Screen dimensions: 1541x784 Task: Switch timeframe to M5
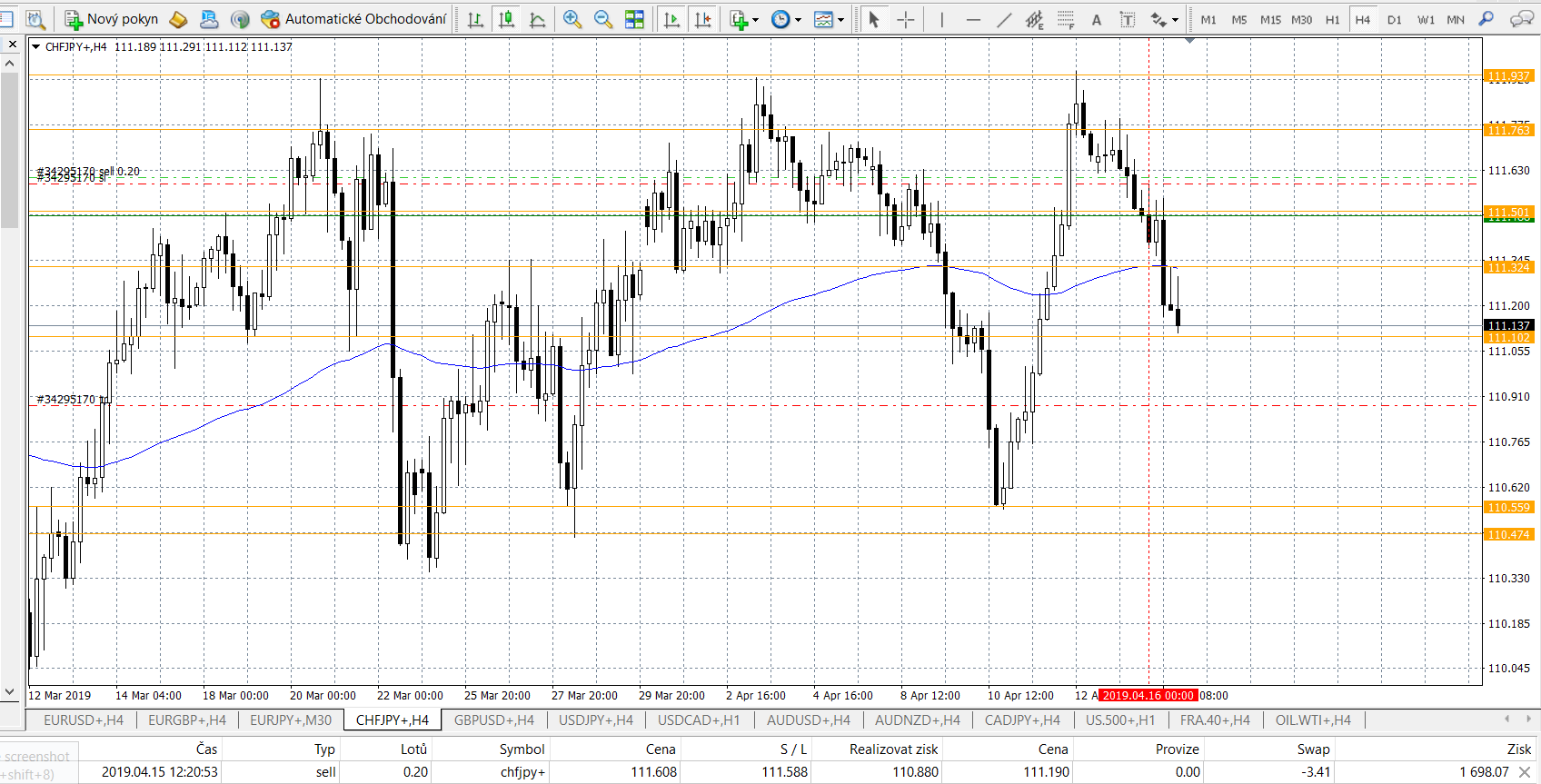[x=1239, y=19]
